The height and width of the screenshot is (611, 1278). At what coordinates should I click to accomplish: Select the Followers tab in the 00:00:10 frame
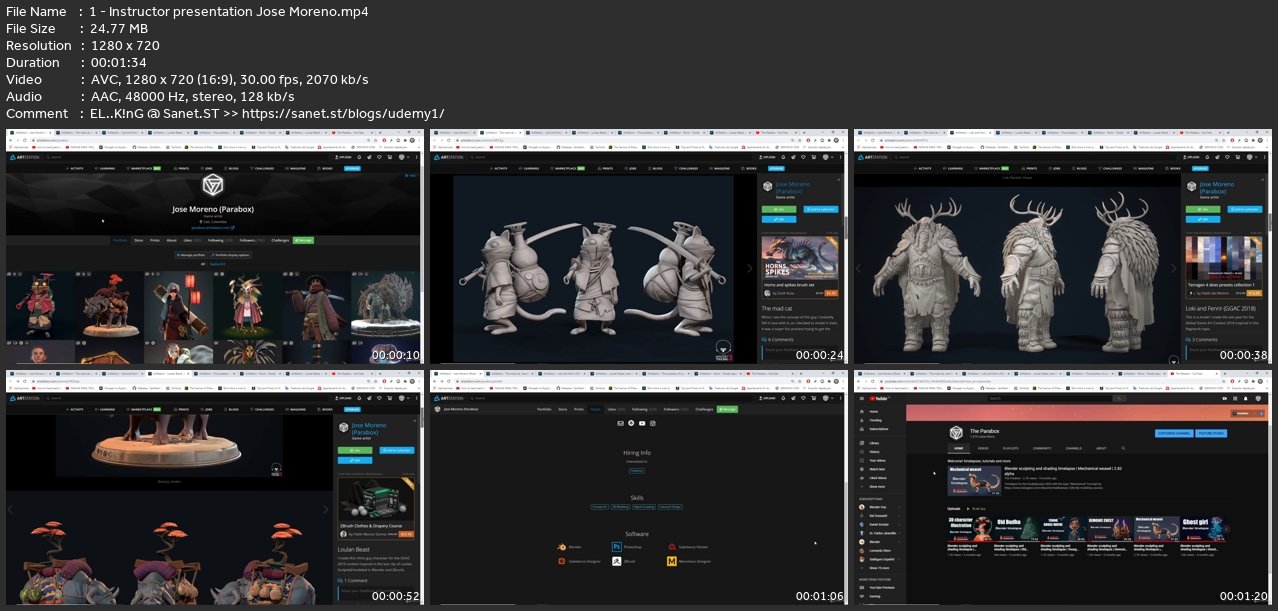point(252,240)
